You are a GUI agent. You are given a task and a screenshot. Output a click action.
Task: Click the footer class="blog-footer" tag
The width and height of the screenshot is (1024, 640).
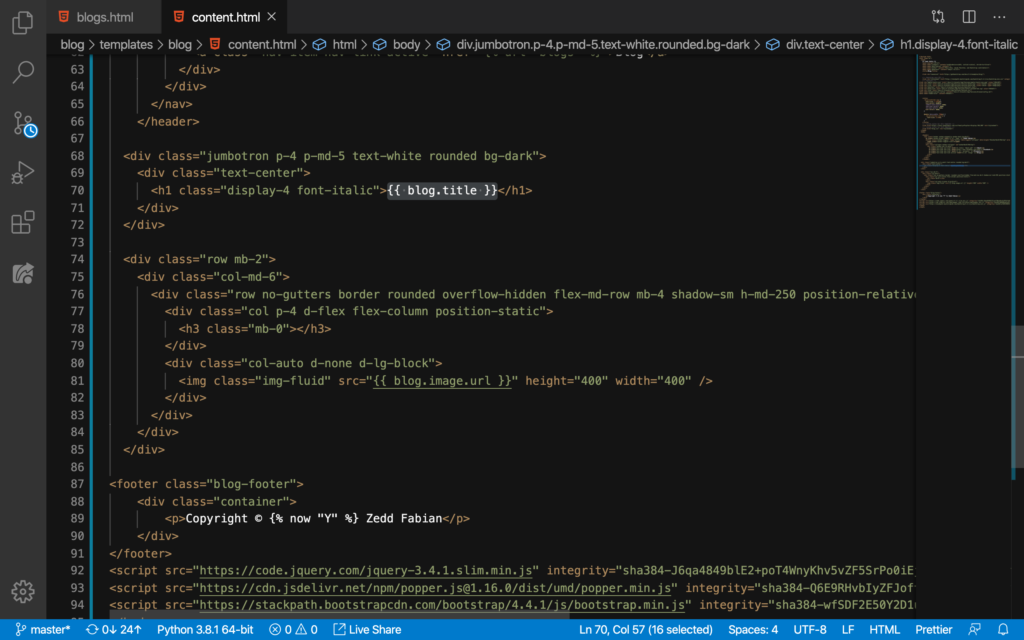pyautogui.click(x=206, y=484)
